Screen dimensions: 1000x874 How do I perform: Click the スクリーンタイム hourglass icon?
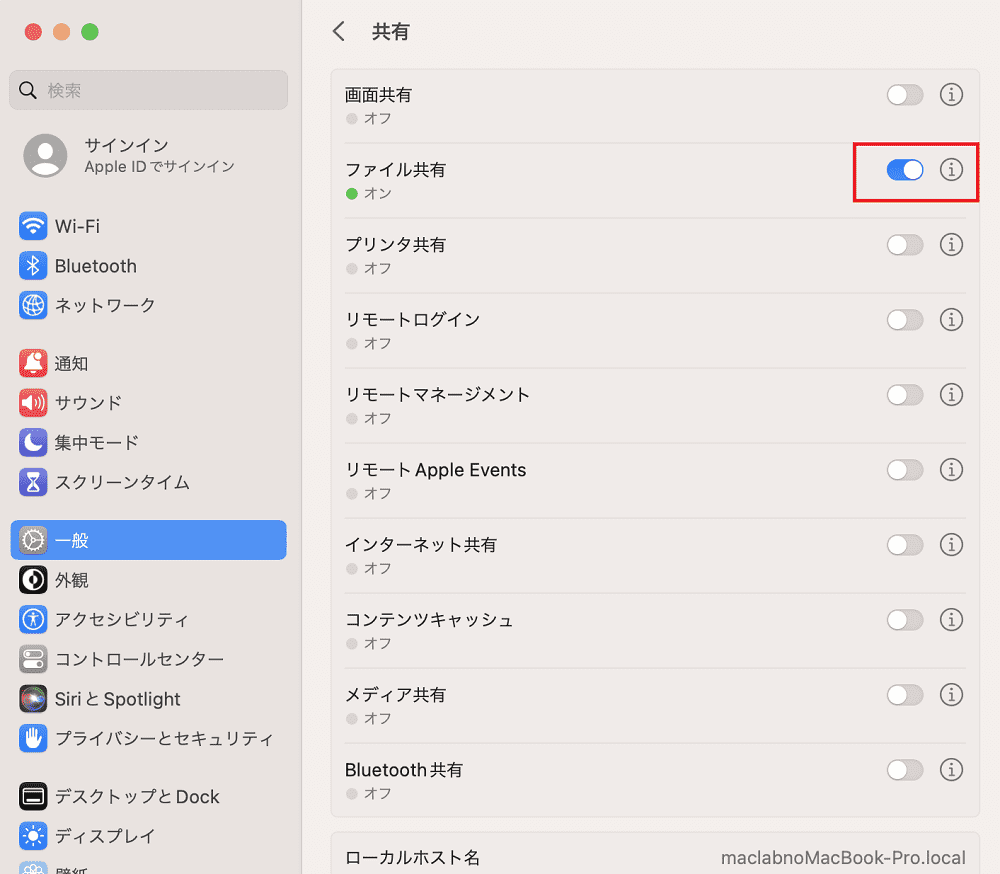(33, 482)
